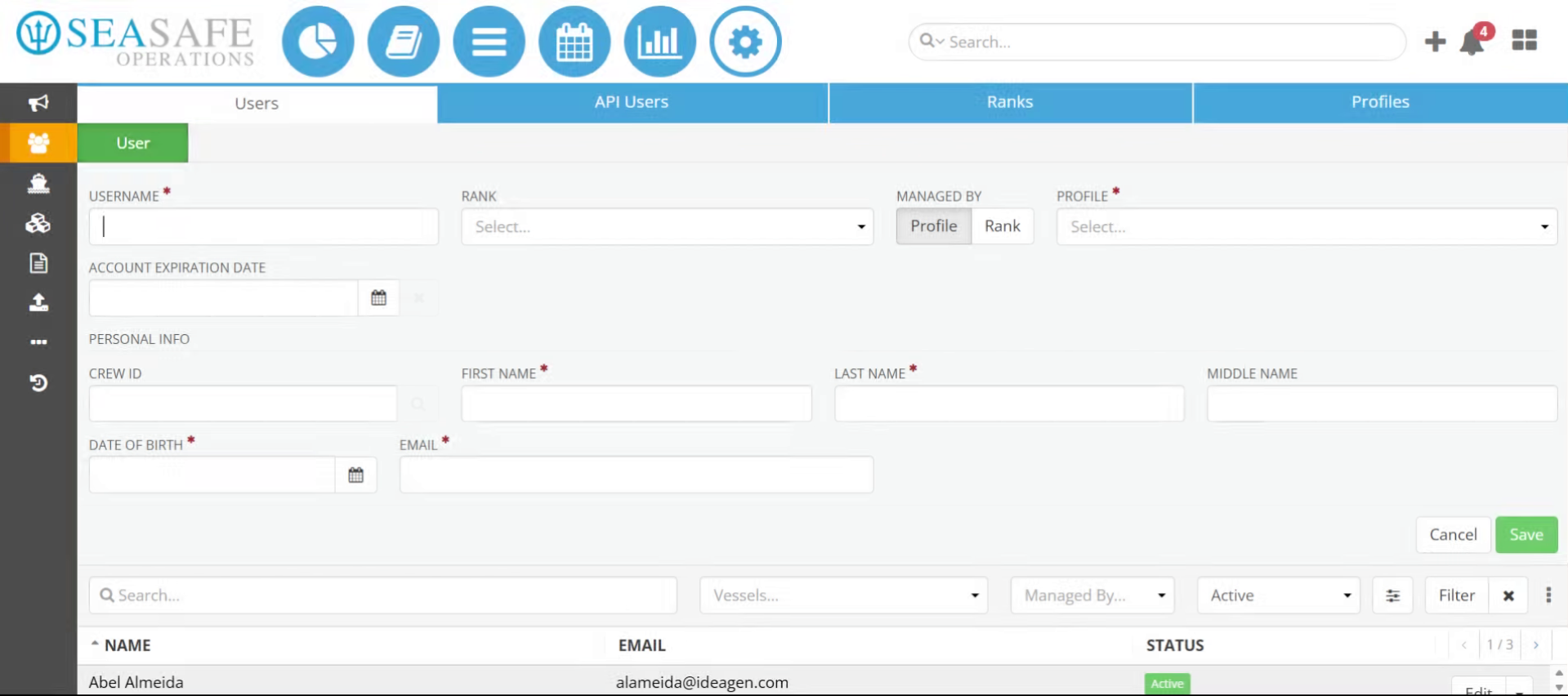1568x696 pixels.
Task: Open the document sidebar icon
Action: [x=38, y=263]
